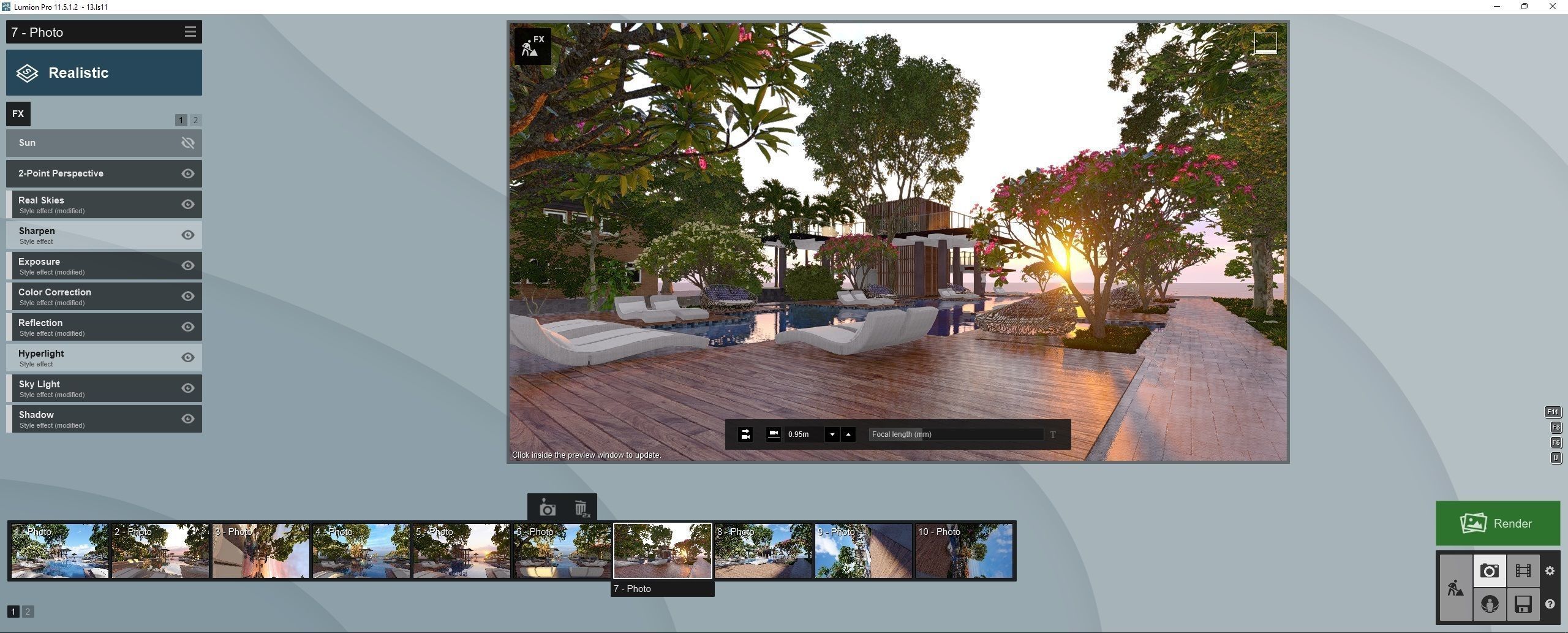Image resolution: width=1568 pixels, height=633 pixels.
Task: Click the Render button
Action: tap(1498, 523)
